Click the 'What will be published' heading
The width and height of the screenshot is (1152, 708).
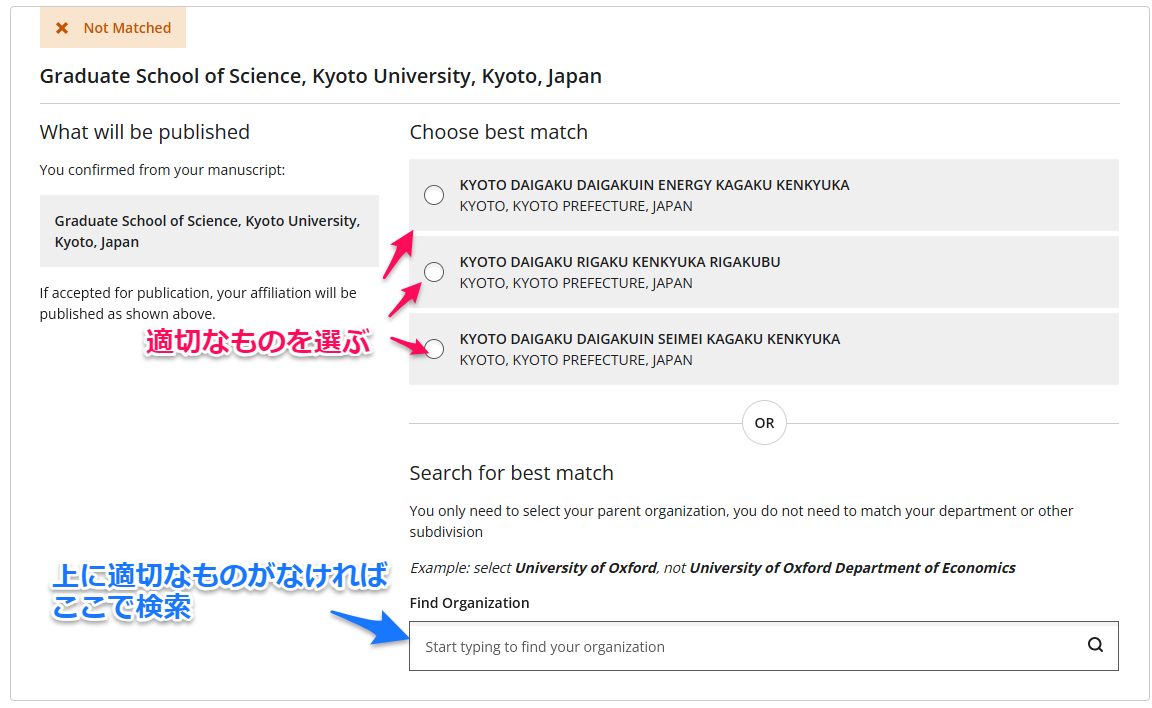coord(145,132)
